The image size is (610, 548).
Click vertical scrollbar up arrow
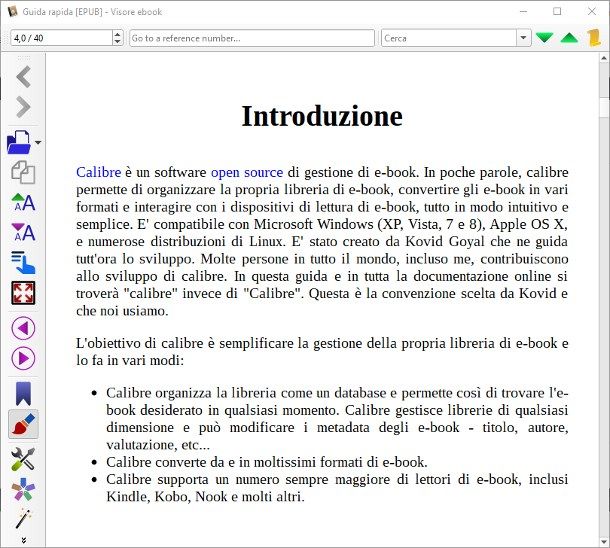(604, 58)
